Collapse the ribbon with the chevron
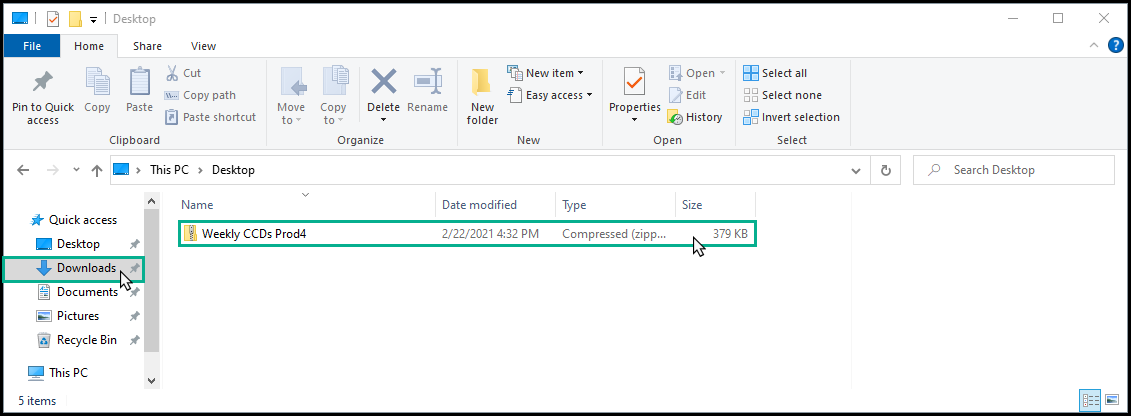The width and height of the screenshot is (1131, 416). click(x=1093, y=45)
